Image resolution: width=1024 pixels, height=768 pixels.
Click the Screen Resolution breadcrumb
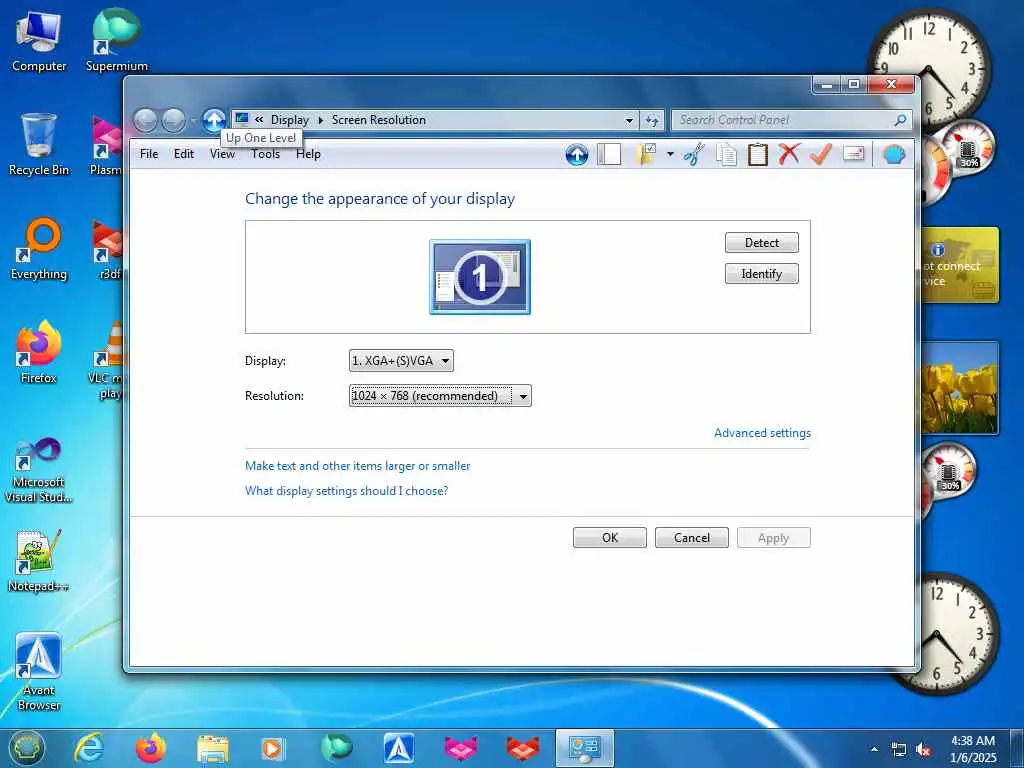point(379,120)
